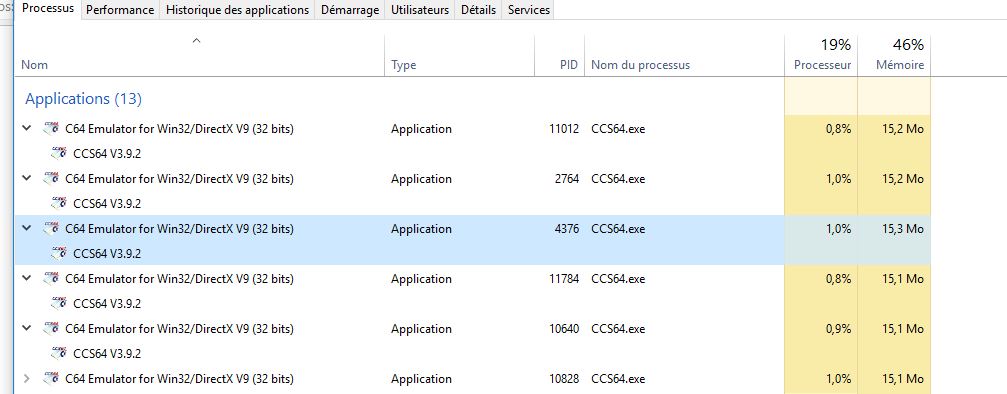Click the C64 Emulator icon for PID 10828

pyautogui.click(x=51, y=379)
